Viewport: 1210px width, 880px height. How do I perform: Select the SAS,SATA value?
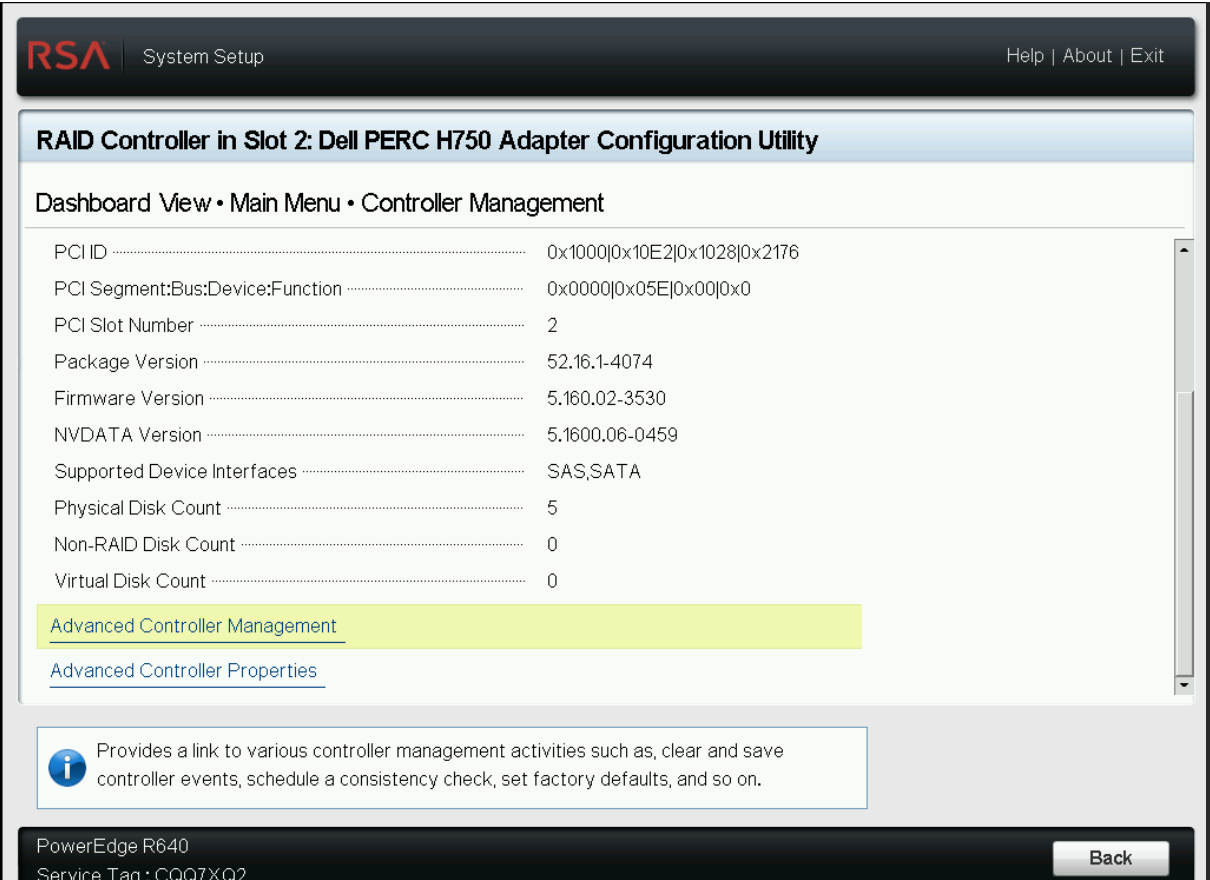(x=594, y=471)
